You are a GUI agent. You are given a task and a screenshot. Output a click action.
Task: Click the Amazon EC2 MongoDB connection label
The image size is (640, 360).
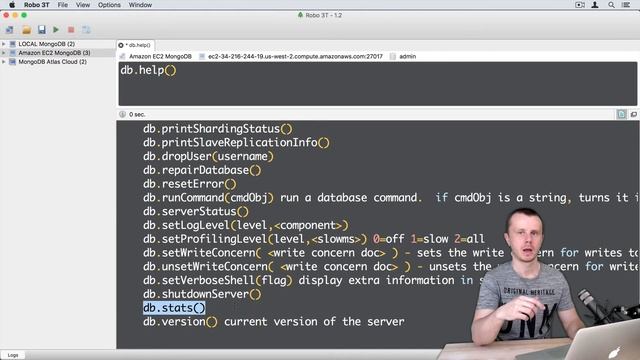[x=160, y=56]
